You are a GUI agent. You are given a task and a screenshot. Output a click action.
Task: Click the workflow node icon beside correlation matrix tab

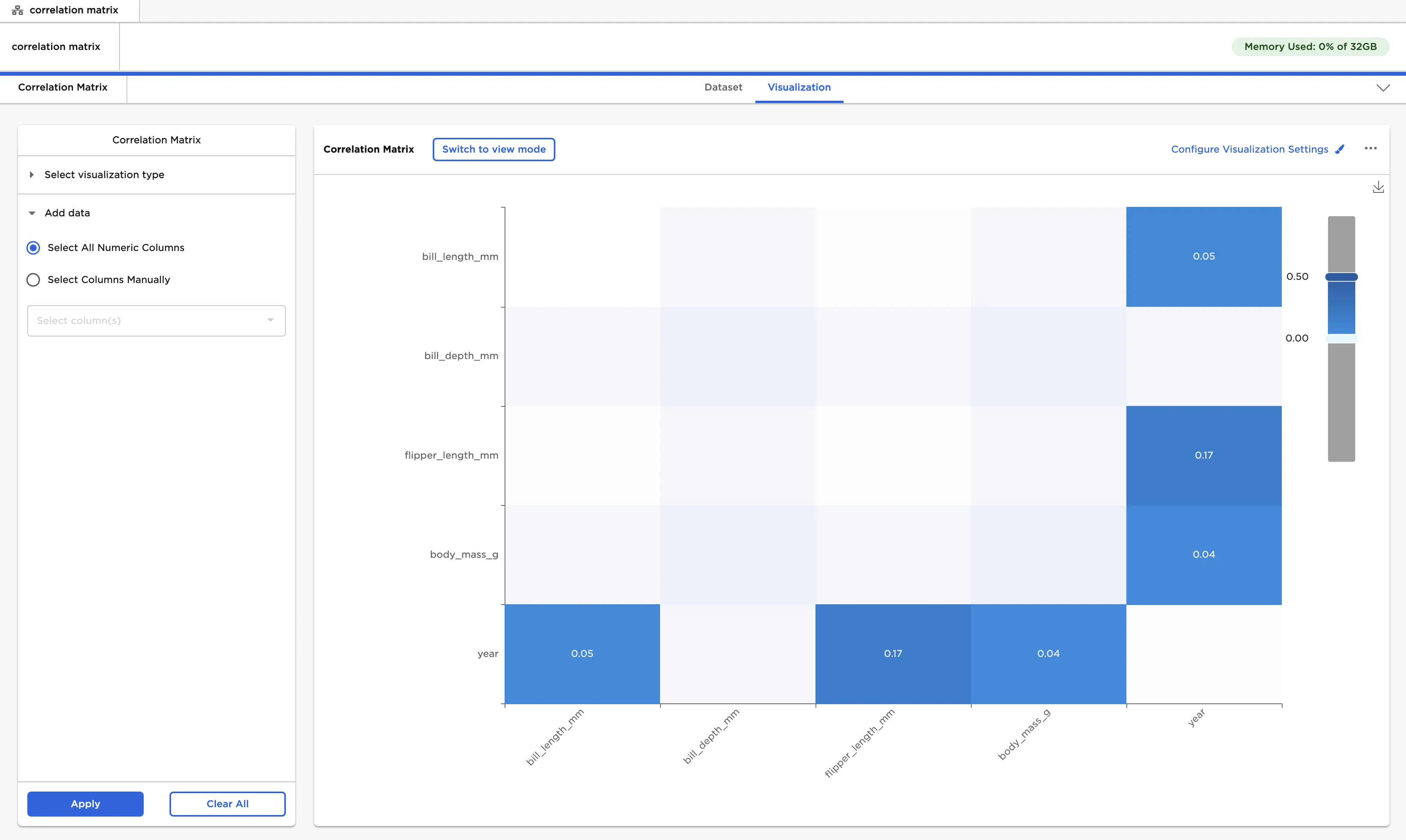[18, 10]
